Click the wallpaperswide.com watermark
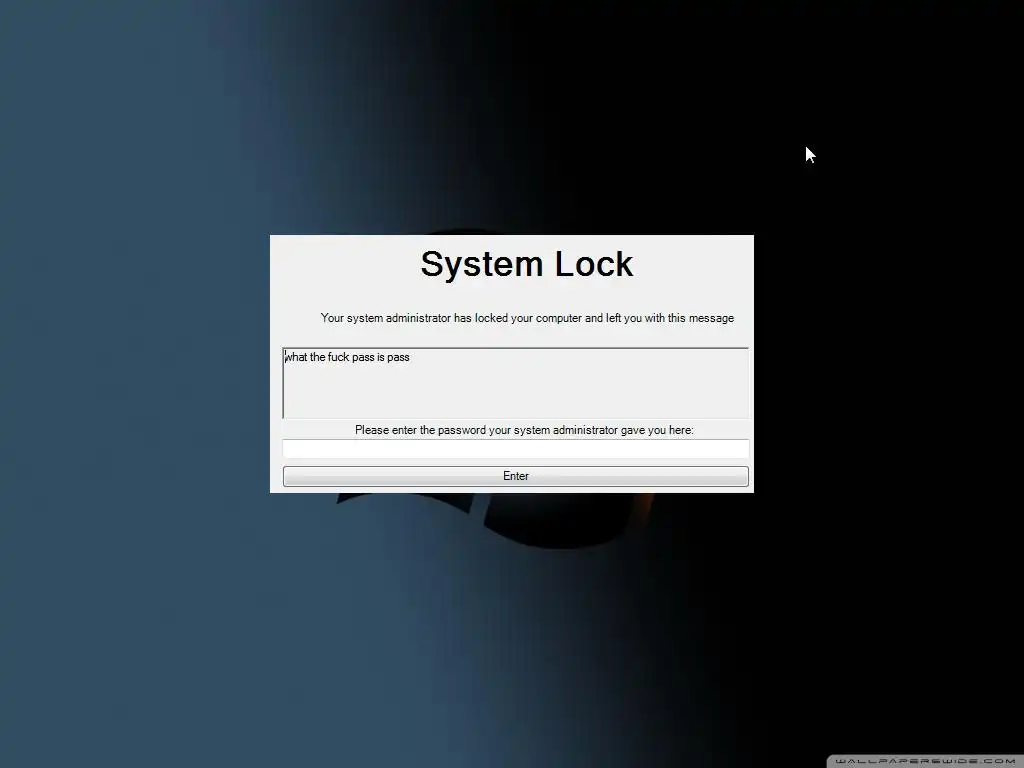 tap(925, 761)
